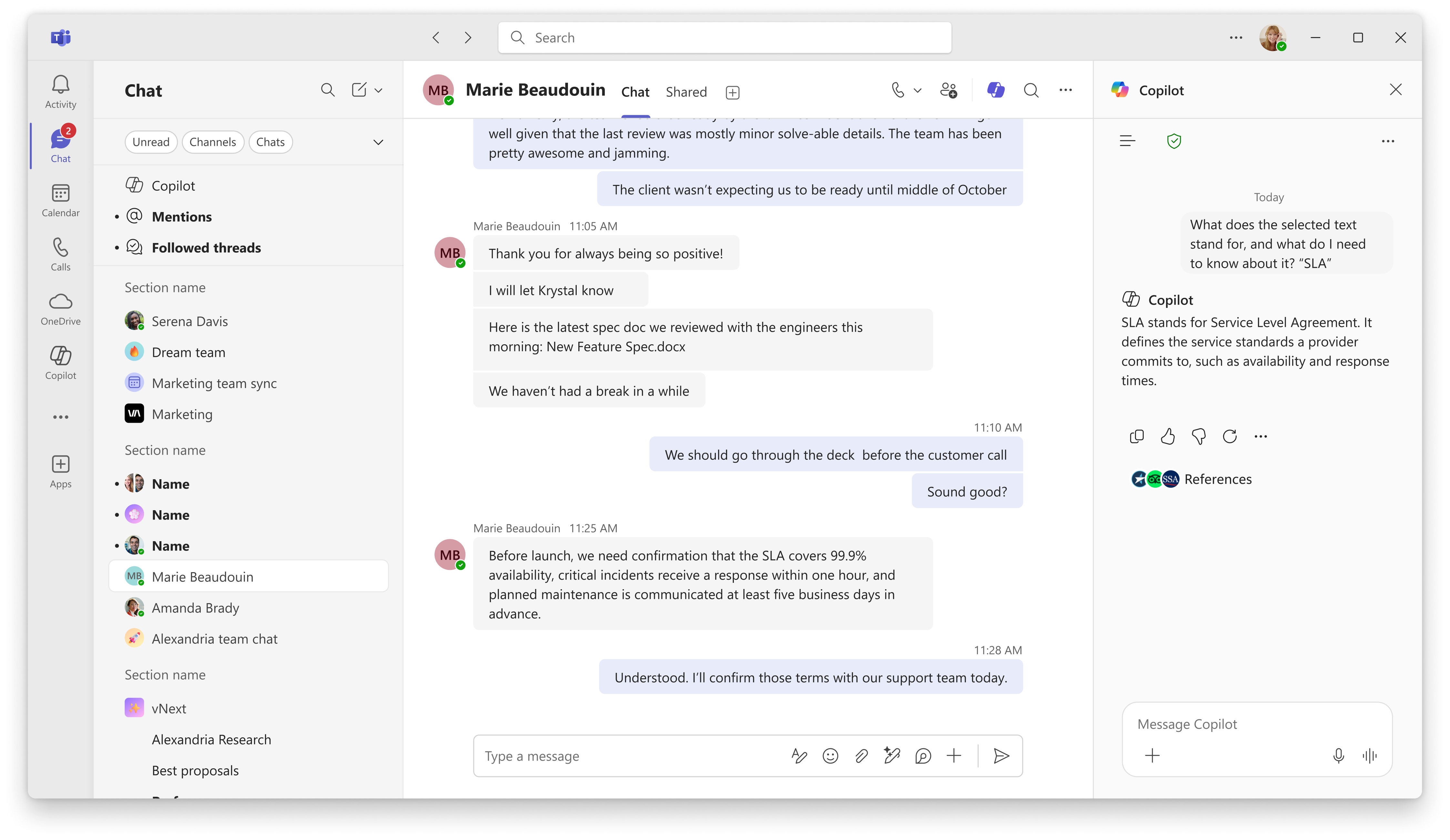Copy the Copilot response
1450x840 pixels.
1136,437
